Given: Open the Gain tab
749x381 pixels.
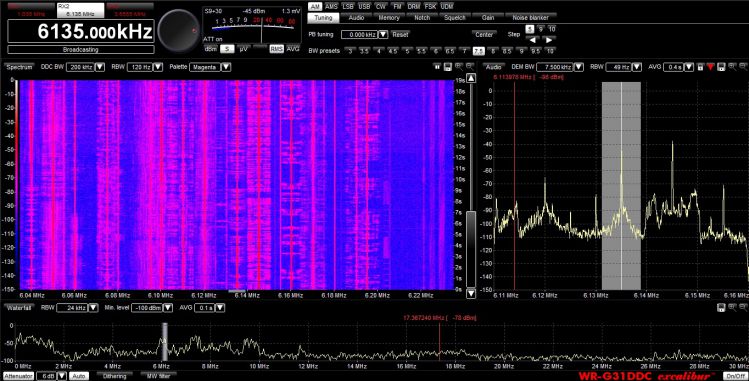Looking at the screenshot, I should click(488, 18).
